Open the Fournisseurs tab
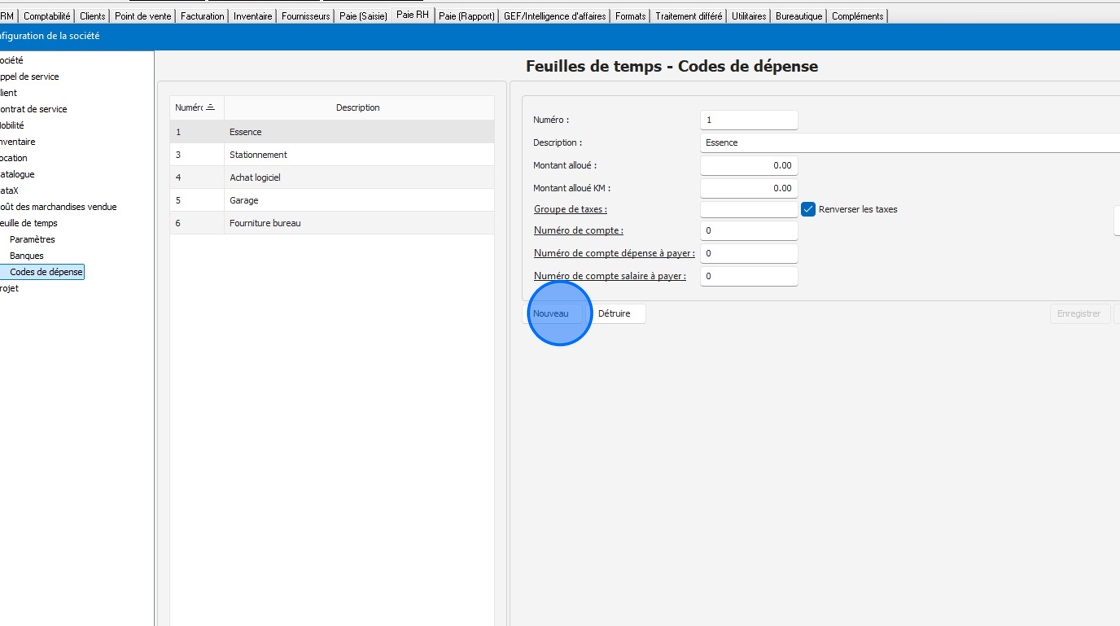 coord(306,16)
